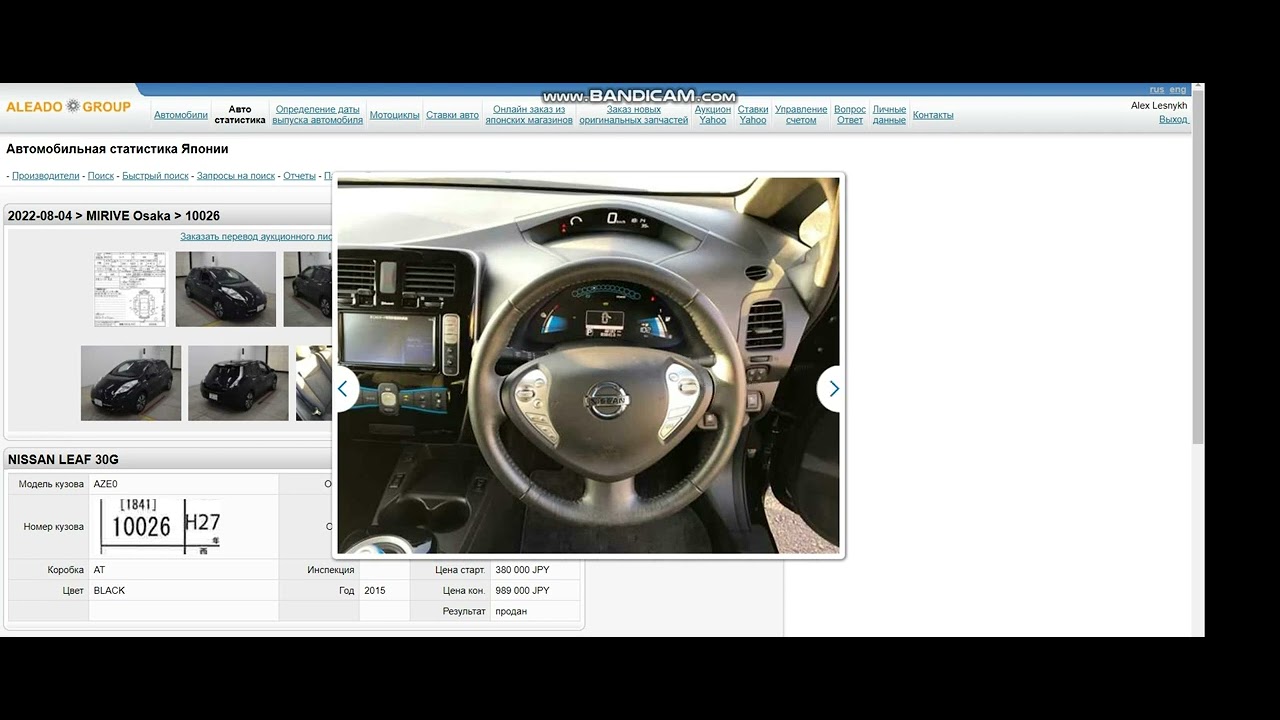Click the Модель кузова label
This screenshot has width=1280, height=720.
coord(51,484)
